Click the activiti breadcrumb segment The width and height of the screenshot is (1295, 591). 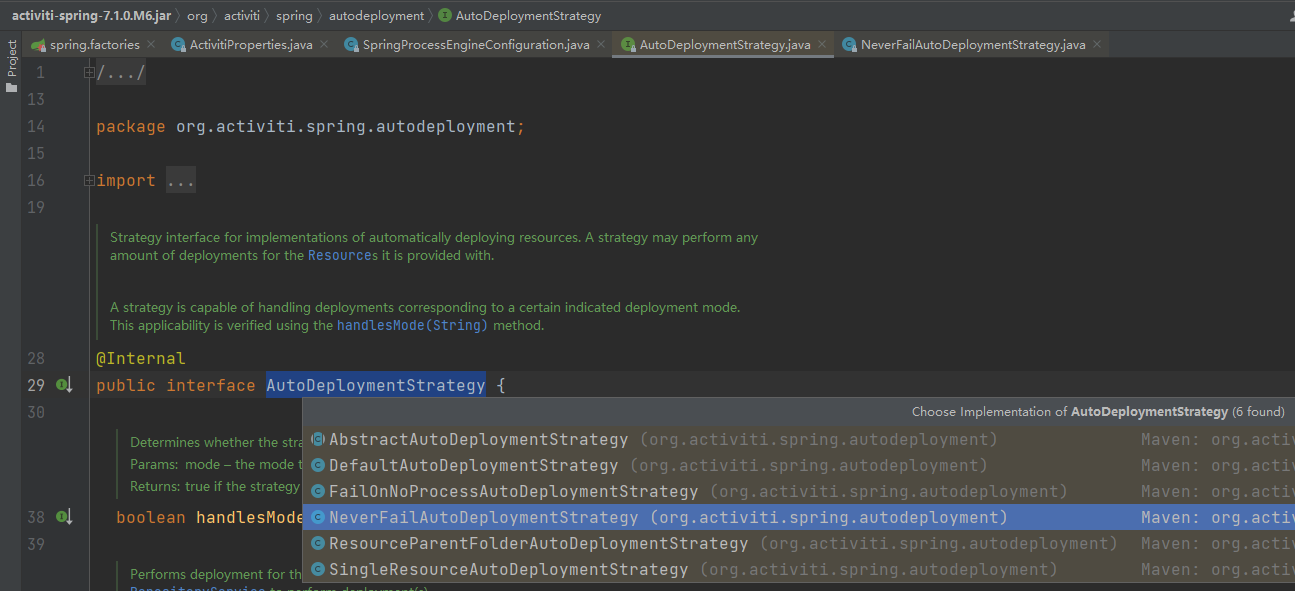coord(243,16)
